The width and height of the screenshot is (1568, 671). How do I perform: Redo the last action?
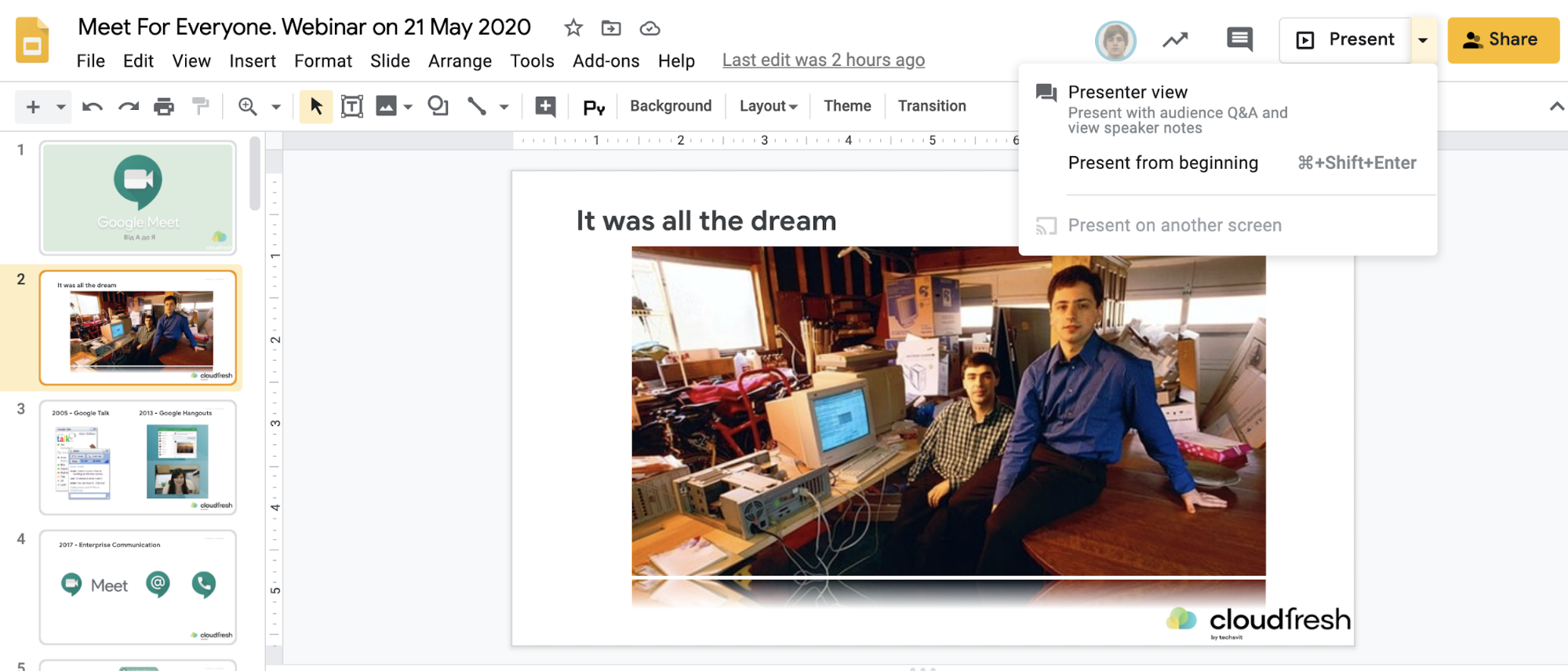[129, 106]
